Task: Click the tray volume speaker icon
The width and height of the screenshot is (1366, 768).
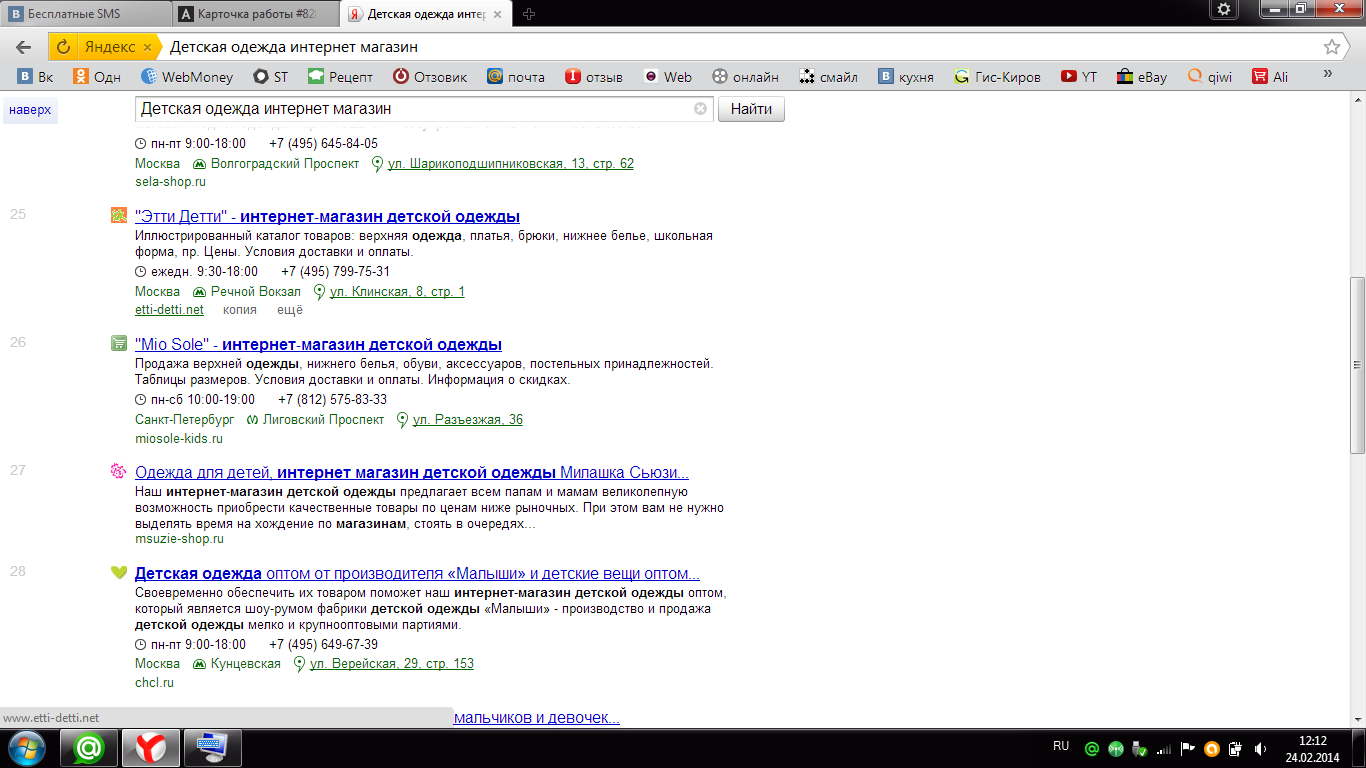Action: (x=1261, y=748)
